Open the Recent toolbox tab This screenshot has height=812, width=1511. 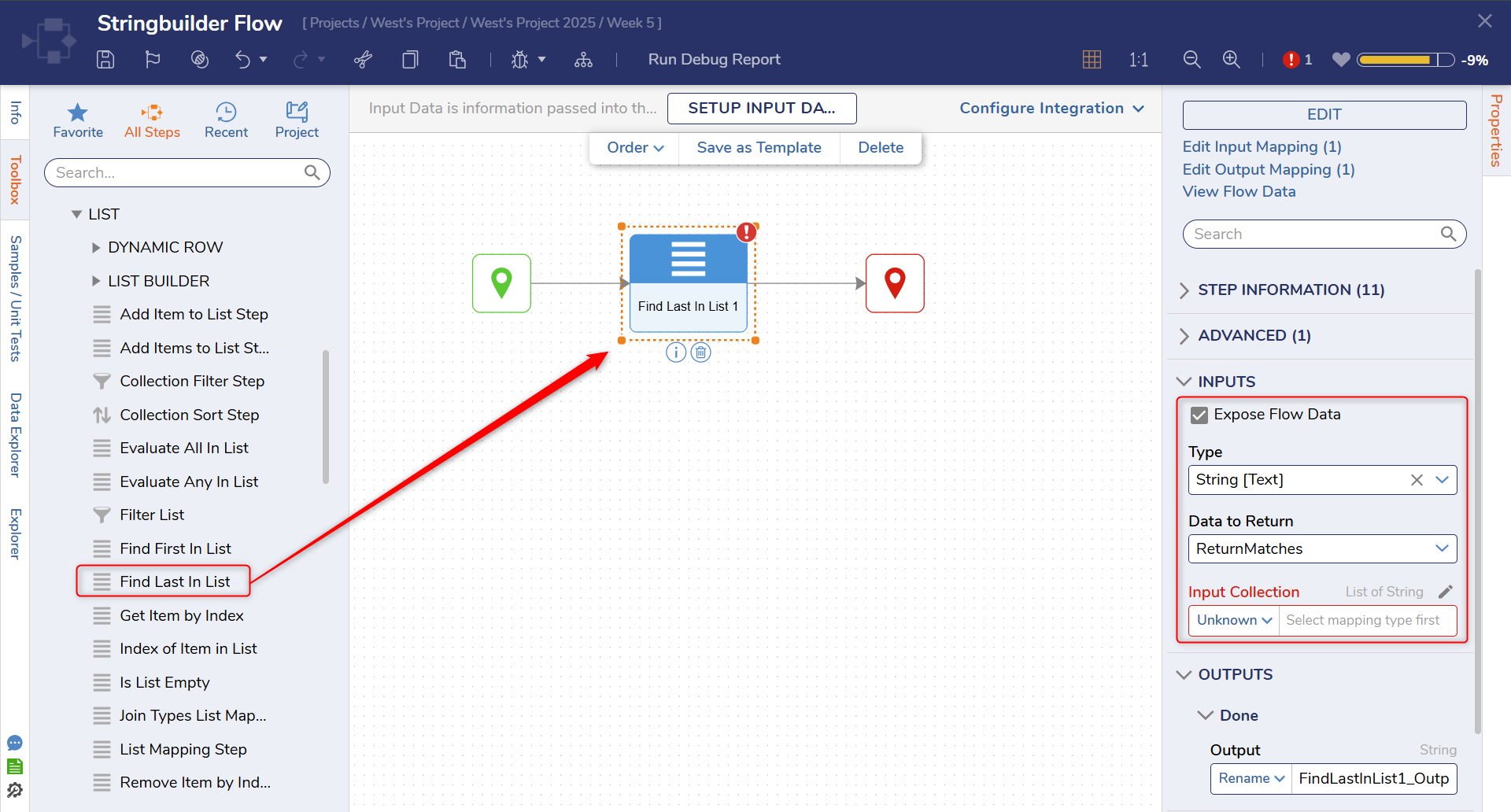click(x=226, y=120)
